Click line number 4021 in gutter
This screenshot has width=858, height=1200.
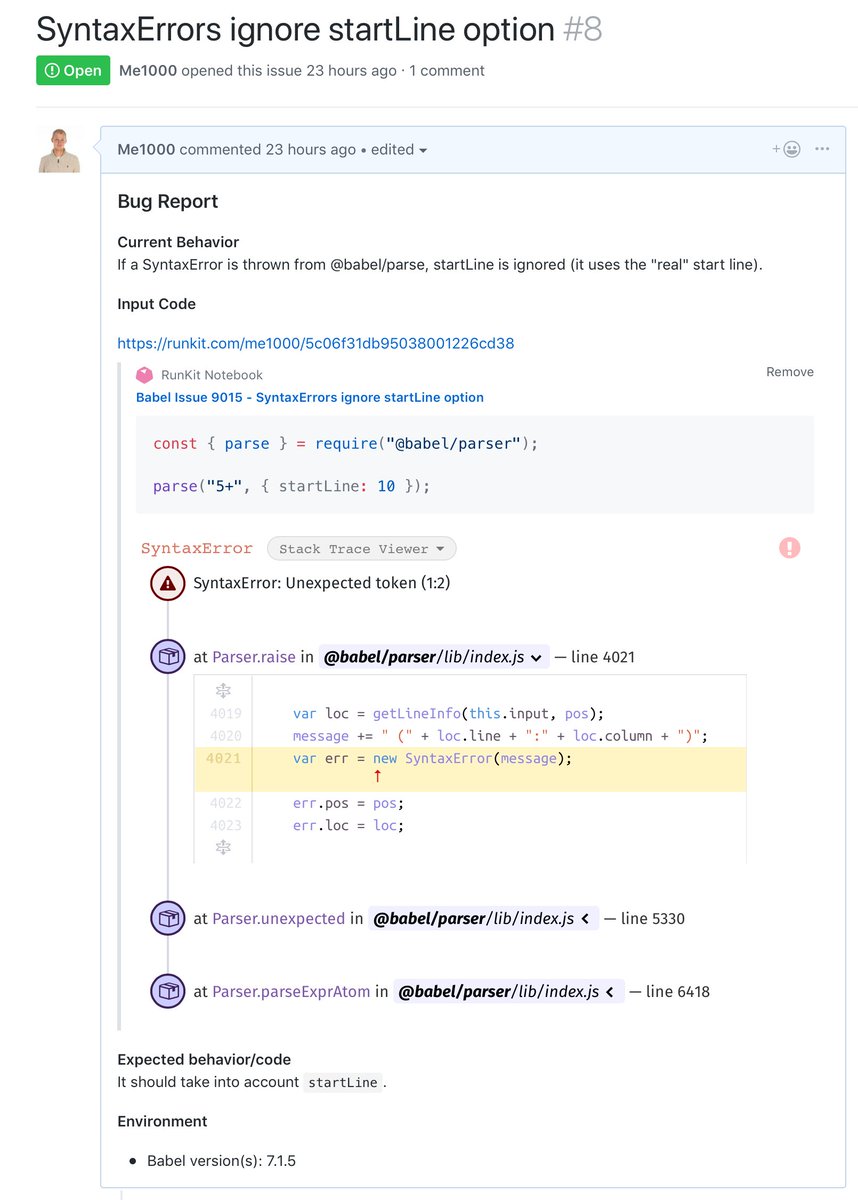tap(224, 758)
